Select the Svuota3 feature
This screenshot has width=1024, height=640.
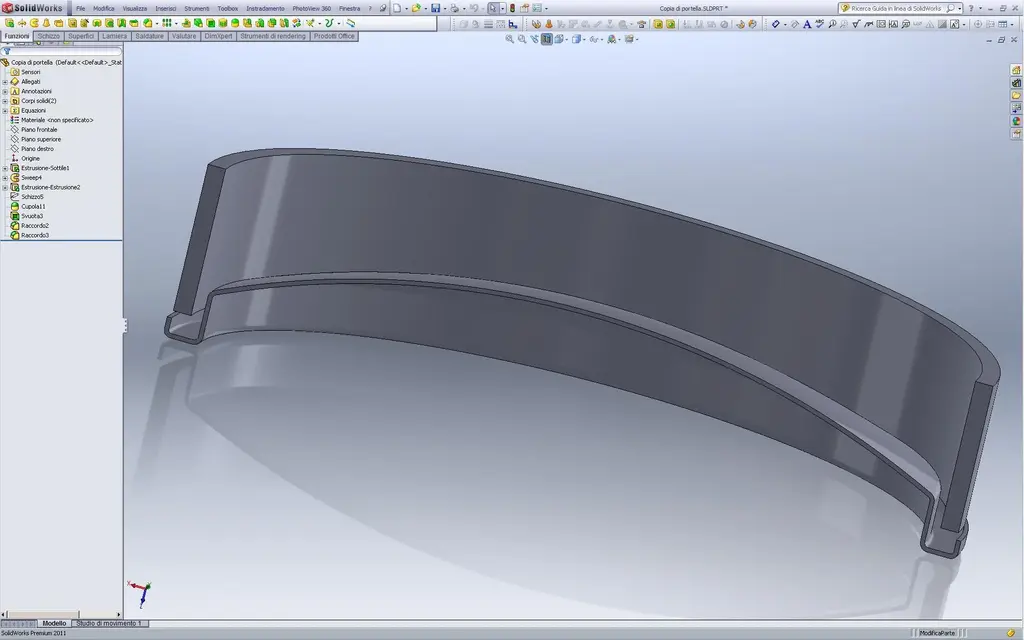(x=31, y=216)
